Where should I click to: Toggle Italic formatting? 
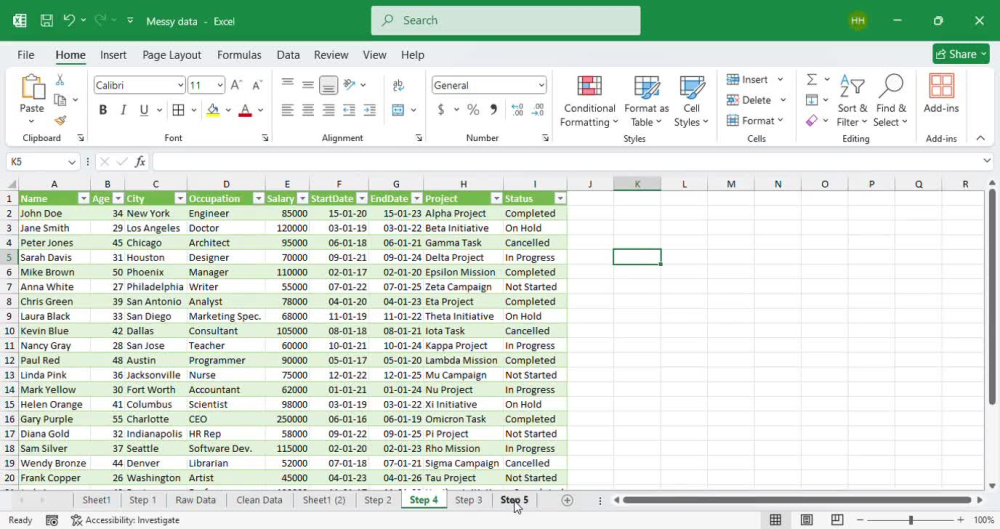click(x=123, y=110)
